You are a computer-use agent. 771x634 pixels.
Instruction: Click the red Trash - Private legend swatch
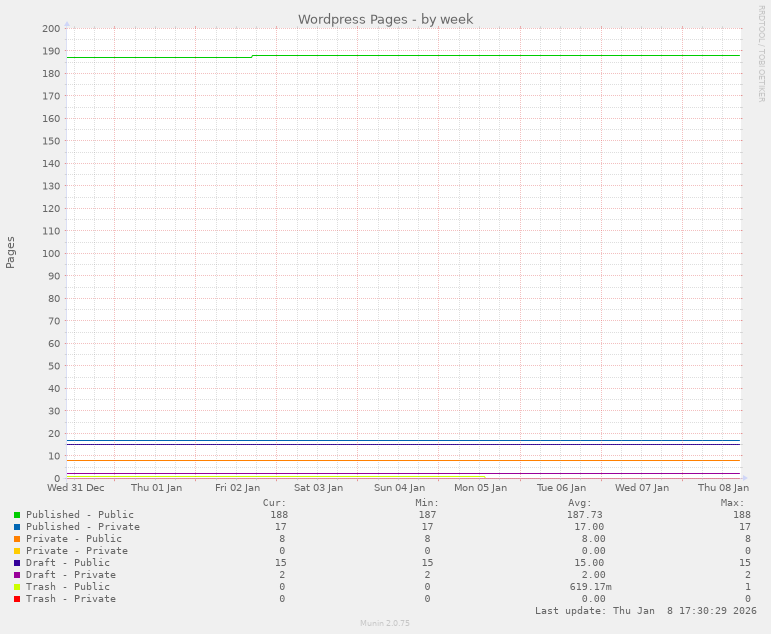pyautogui.click(x=17, y=599)
